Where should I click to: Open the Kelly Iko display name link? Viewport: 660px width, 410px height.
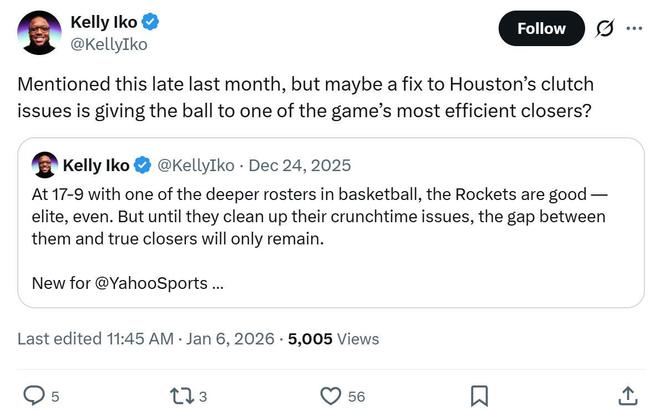(x=104, y=22)
